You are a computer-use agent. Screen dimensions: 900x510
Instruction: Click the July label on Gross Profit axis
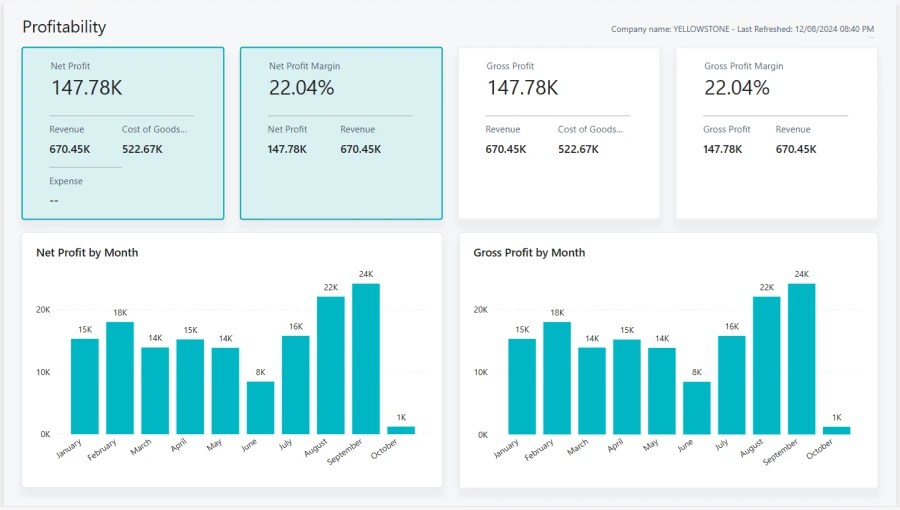click(723, 446)
